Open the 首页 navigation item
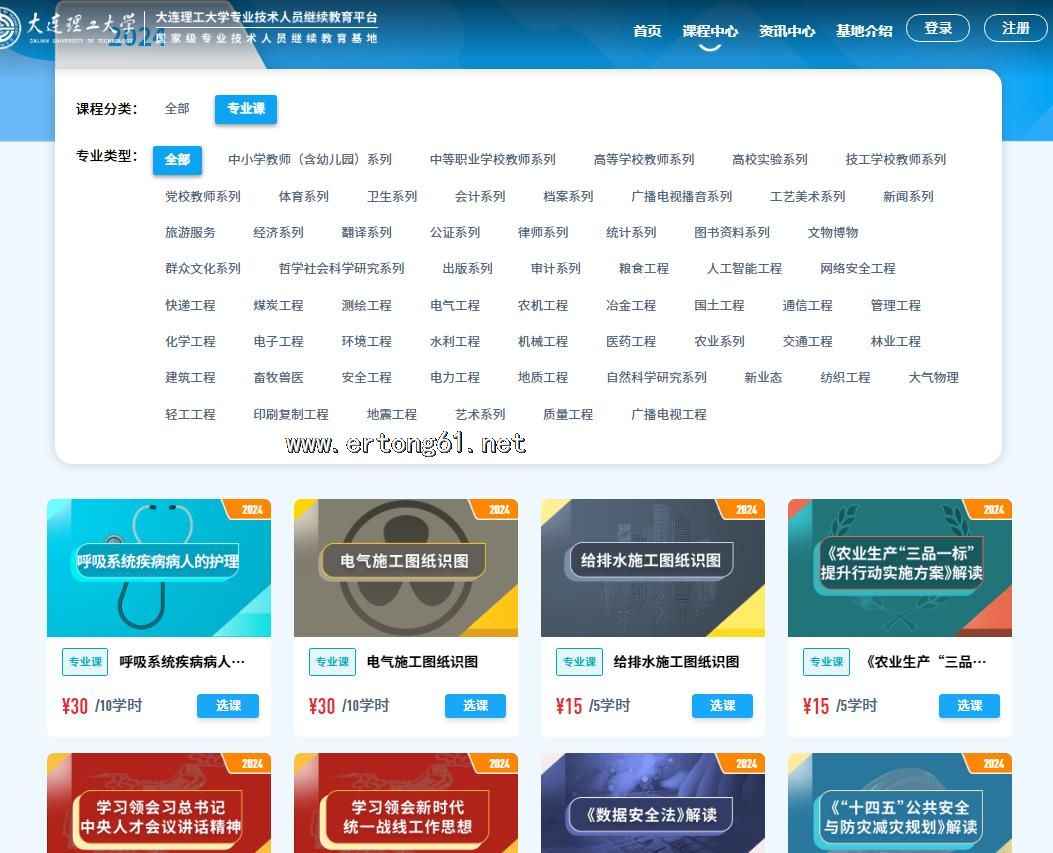The width and height of the screenshot is (1053, 853). [647, 31]
